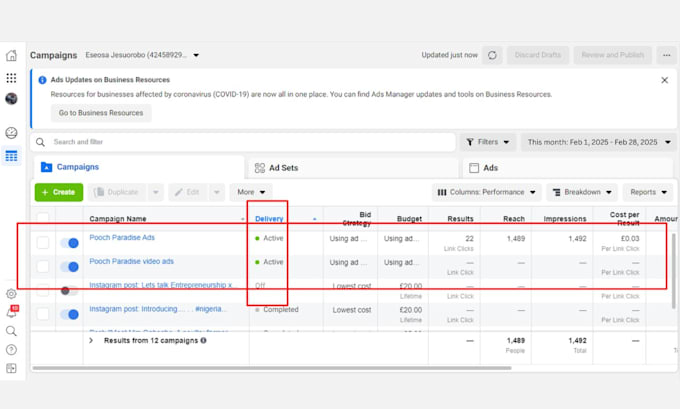Open the Breakdown dropdown
This screenshot has height=409, width=680.
582,192
